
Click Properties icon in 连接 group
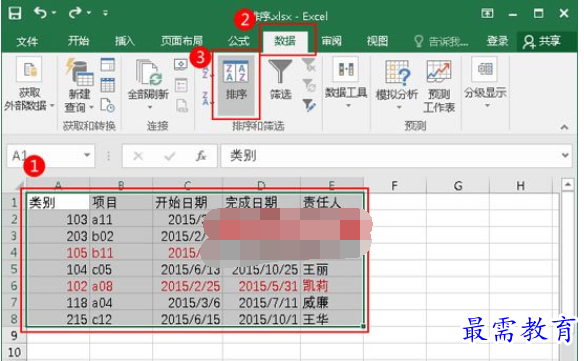tap(181, 85)
